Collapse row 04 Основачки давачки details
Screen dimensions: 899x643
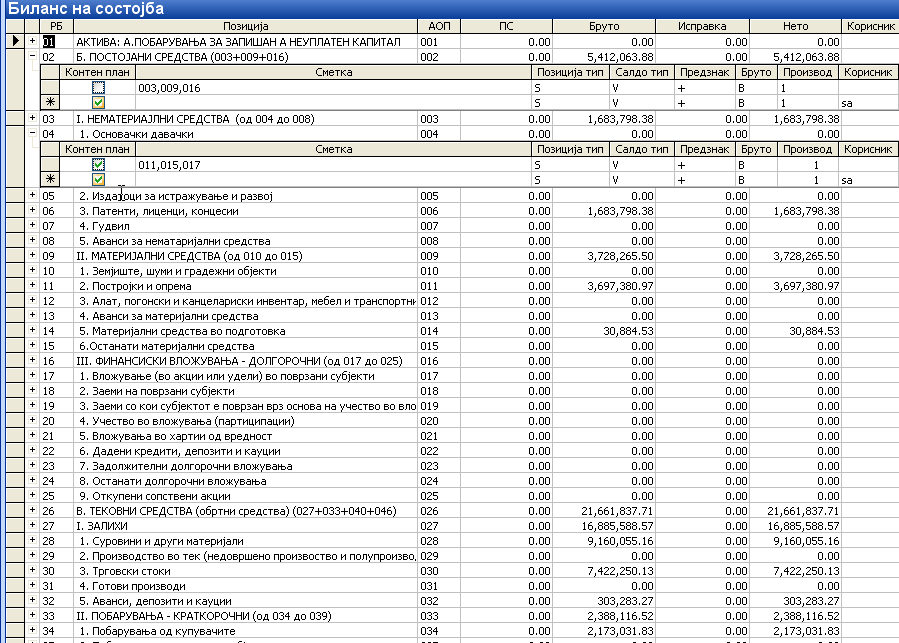pos(32,133)
